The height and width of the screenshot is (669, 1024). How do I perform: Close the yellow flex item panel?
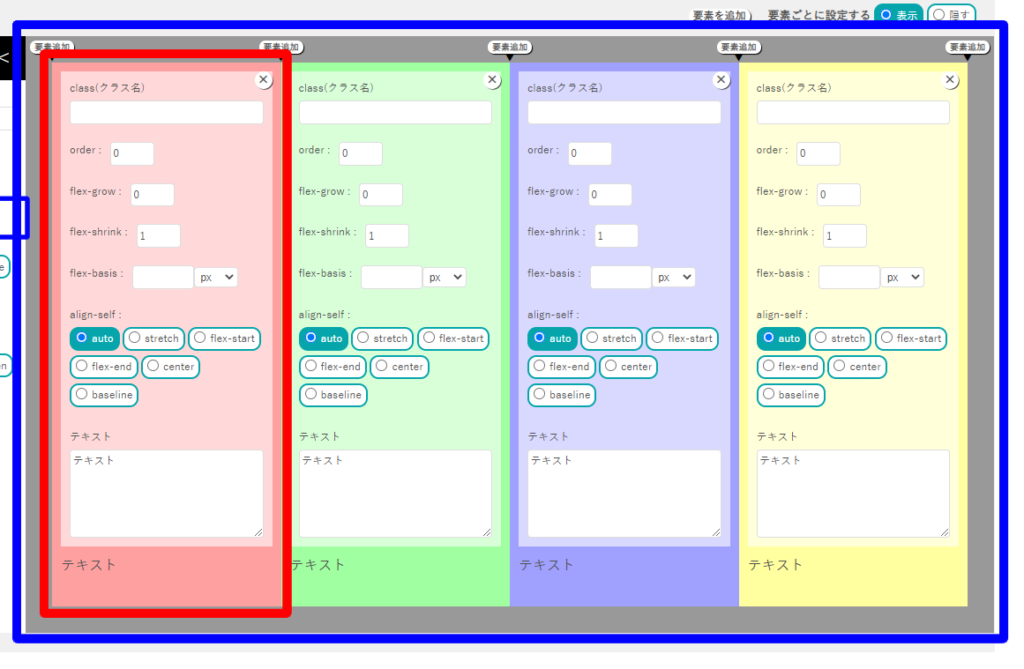point(949,79)
